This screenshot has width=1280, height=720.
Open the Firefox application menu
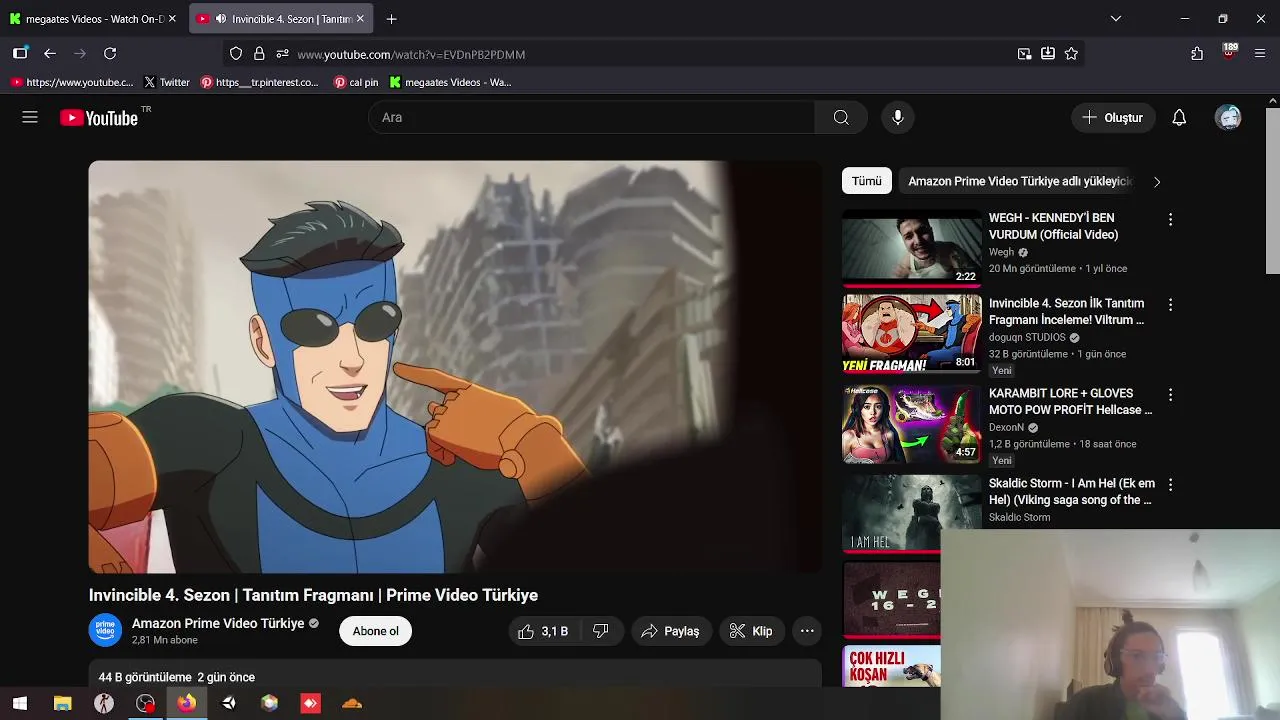click(1260, 54)
